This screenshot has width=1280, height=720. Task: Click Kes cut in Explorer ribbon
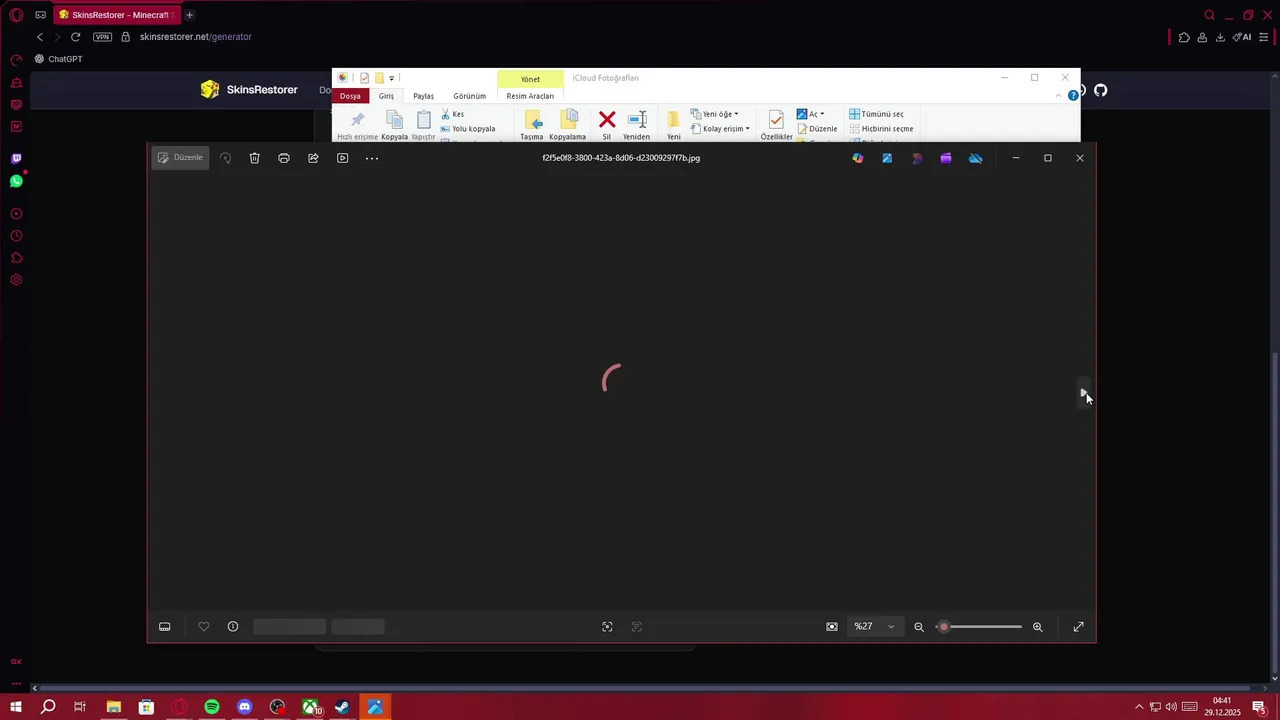tap(453, 114)
